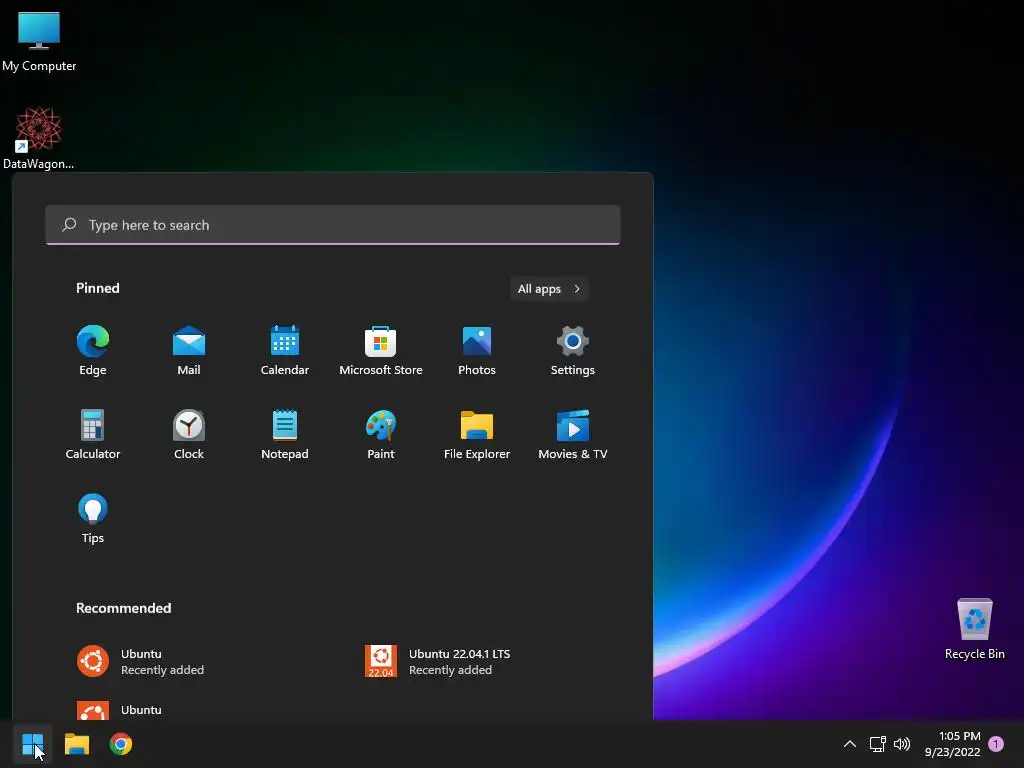
Task: Open Edge from pinned apps
Action: (93, 351)
